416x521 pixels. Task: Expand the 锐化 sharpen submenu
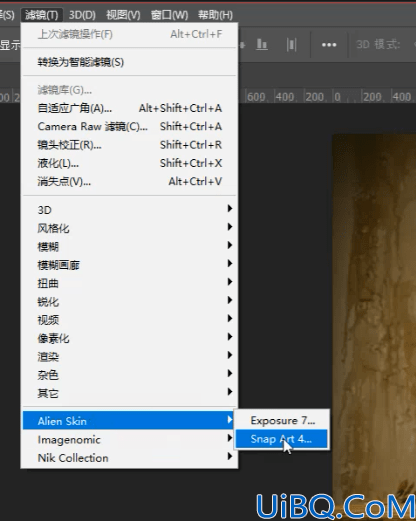(129, 301)
